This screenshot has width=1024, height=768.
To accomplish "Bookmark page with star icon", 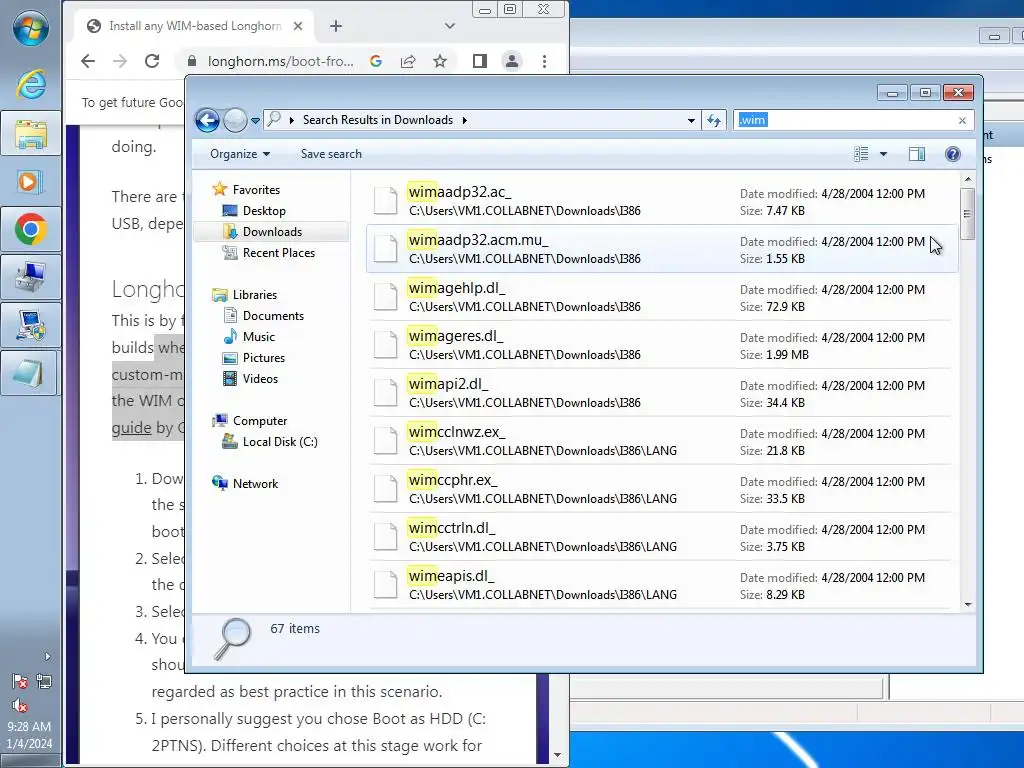I will [440, 61].
